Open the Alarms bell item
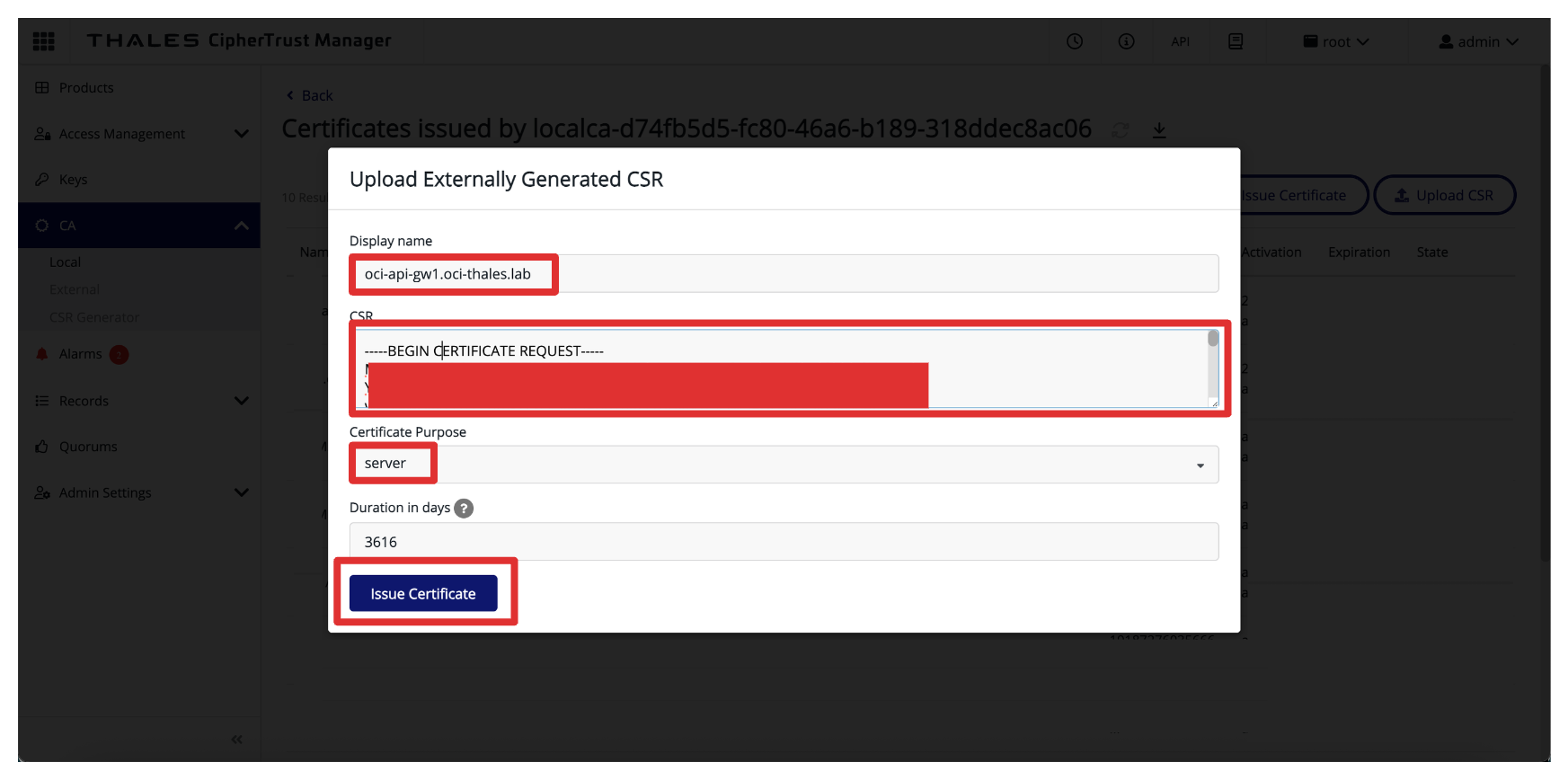This screenshot has height=780, width=1568. click(x=80, y=354)
